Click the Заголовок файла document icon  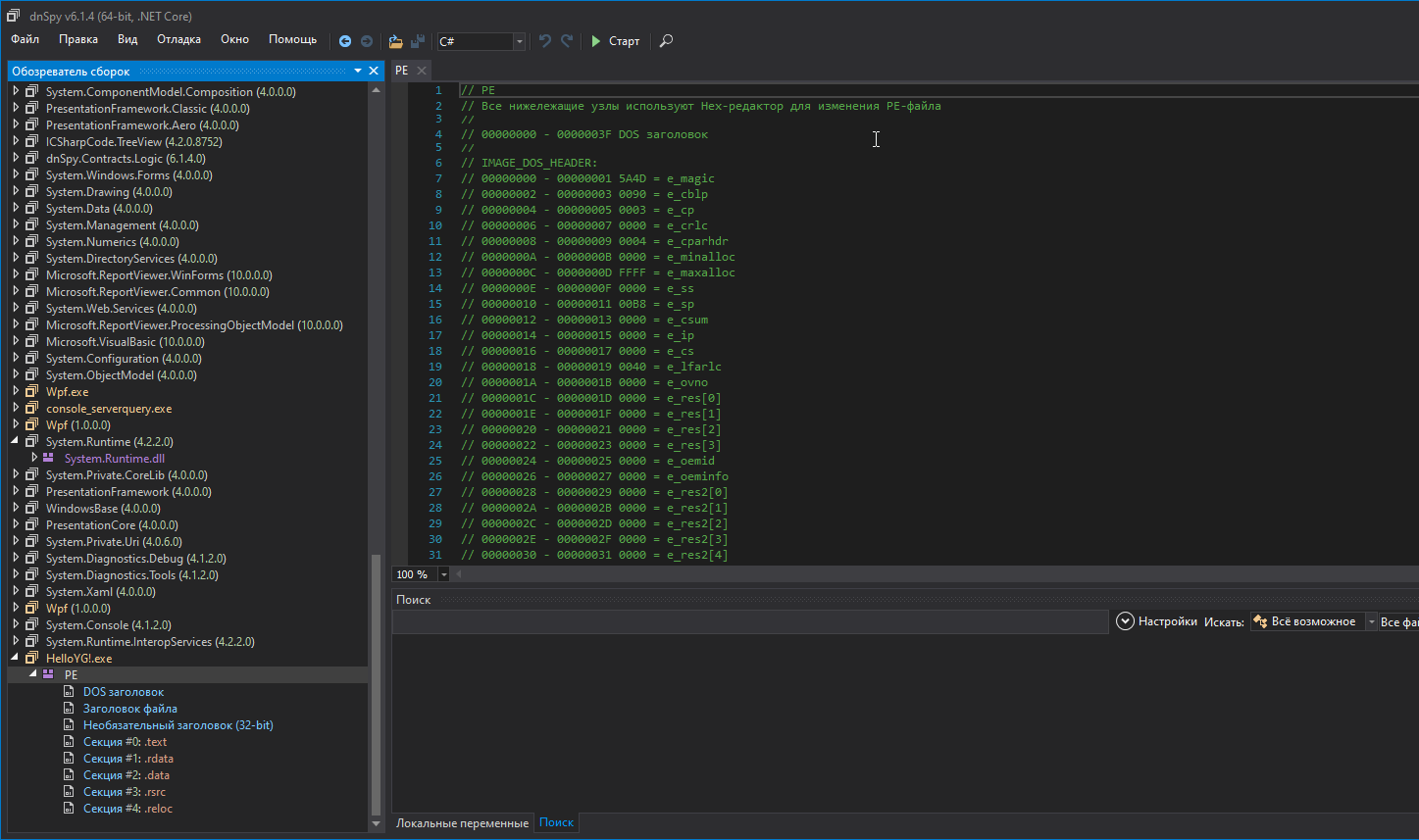pos(69,709)
